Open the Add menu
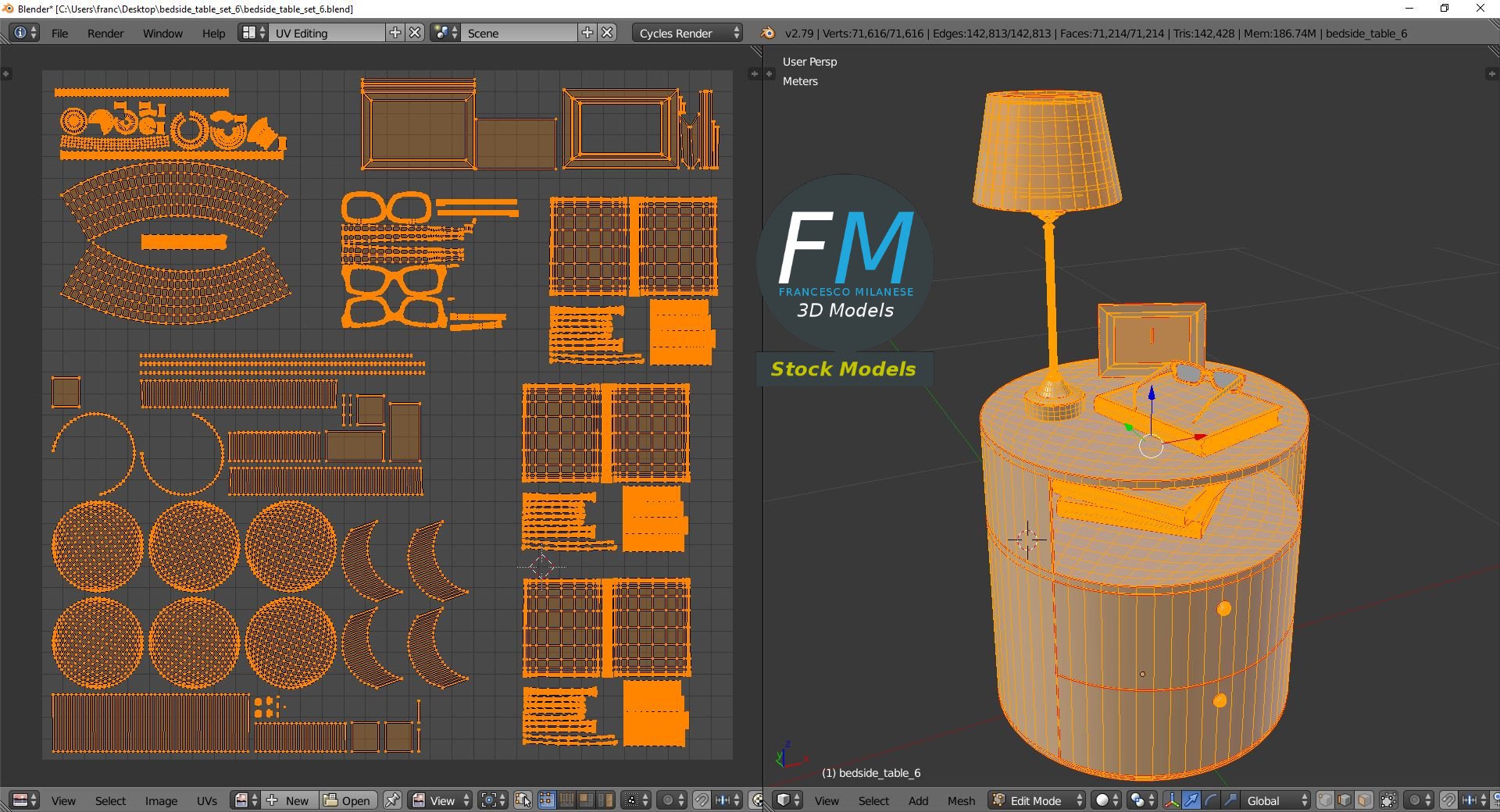Screen dimensions: 1500x812 pyautogui.click(x=918, y=801)
